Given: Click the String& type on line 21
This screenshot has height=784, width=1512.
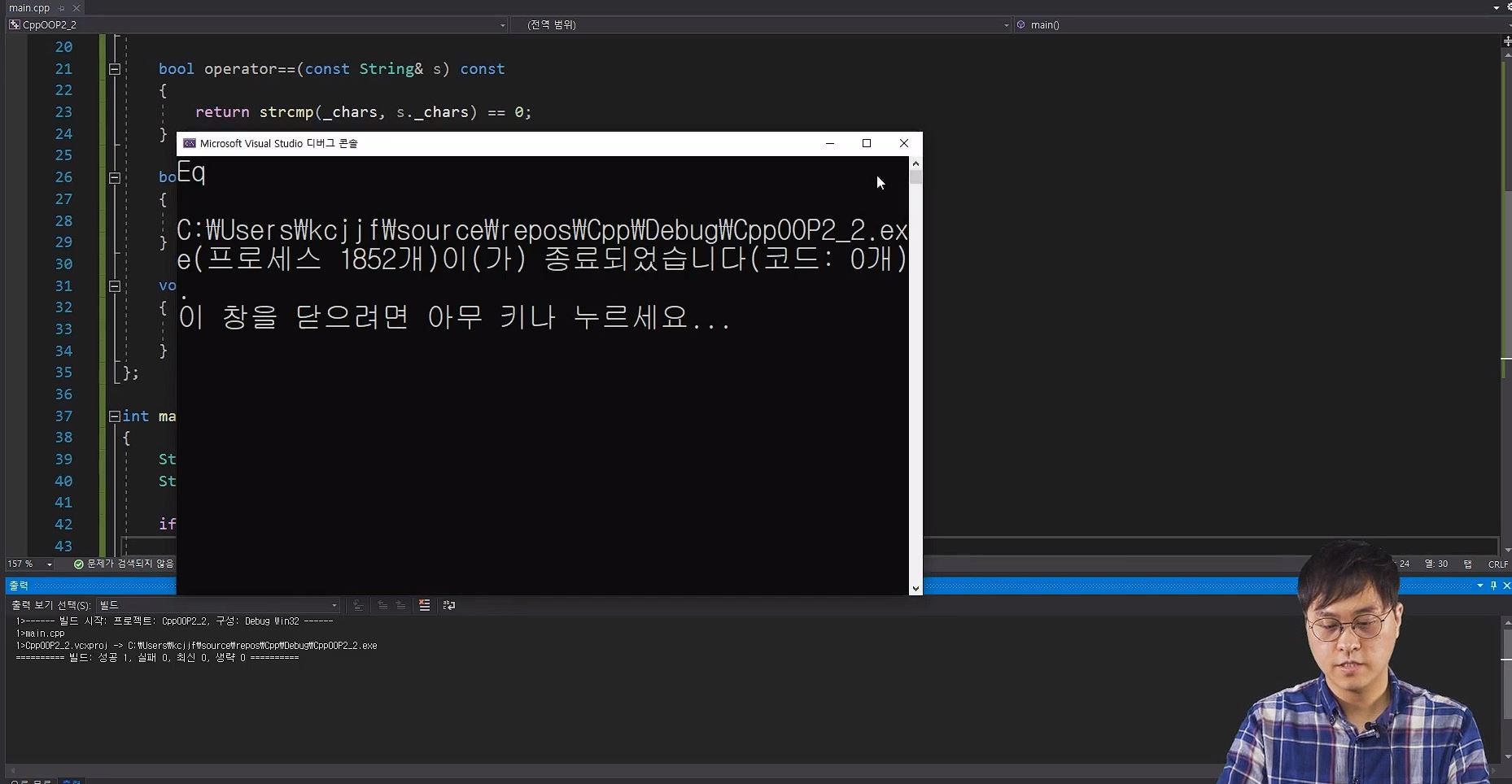Looking at the screenshot, I should (x=391, y=69).
